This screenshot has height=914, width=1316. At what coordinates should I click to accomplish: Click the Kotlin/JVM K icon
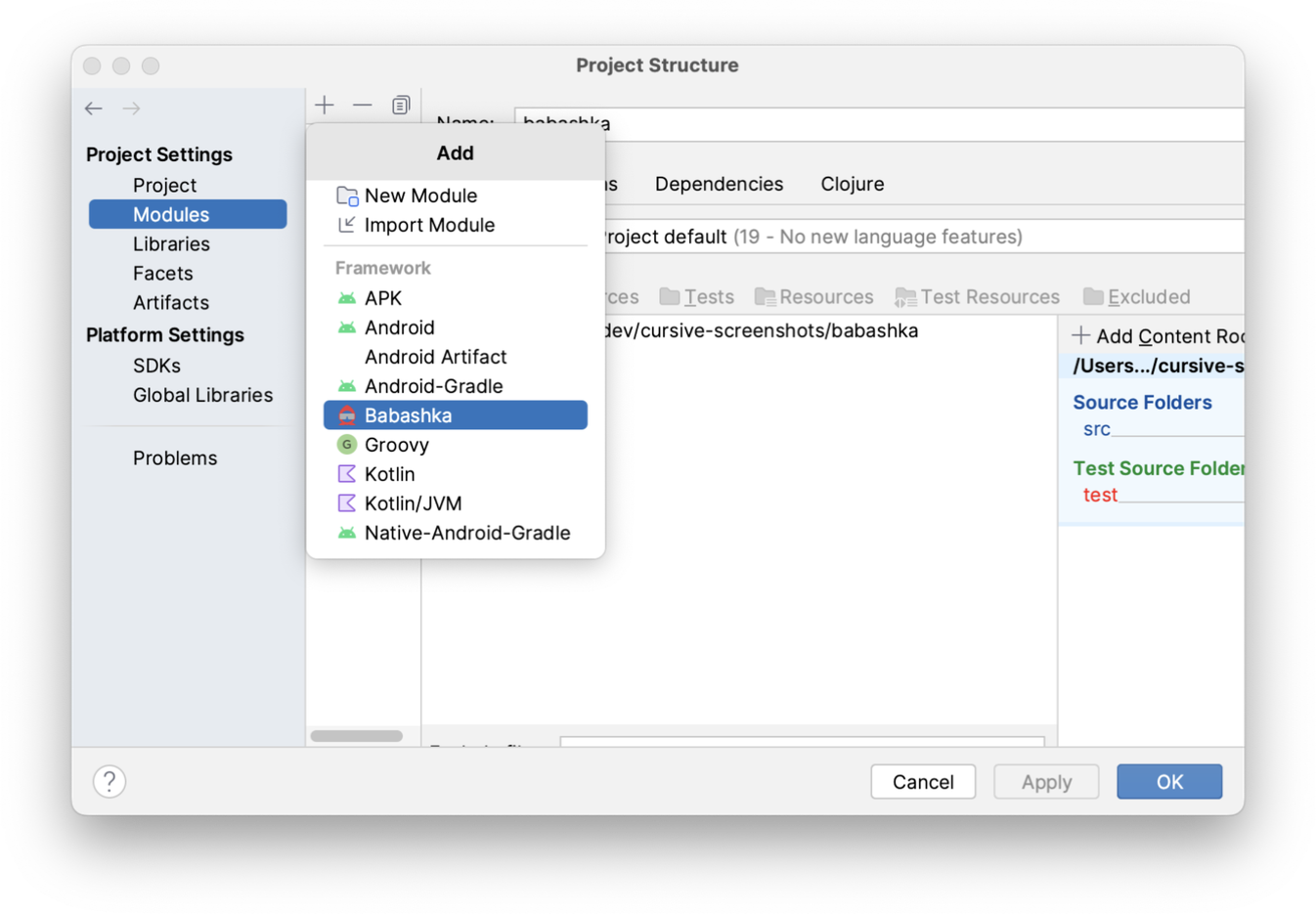(x=346, y=503)
